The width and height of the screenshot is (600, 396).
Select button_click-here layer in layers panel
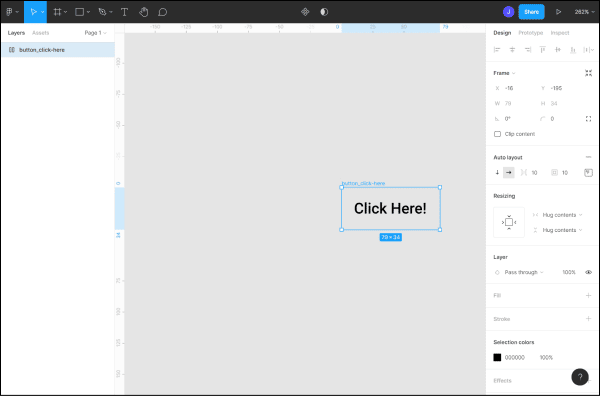click(x=58, y=50)
